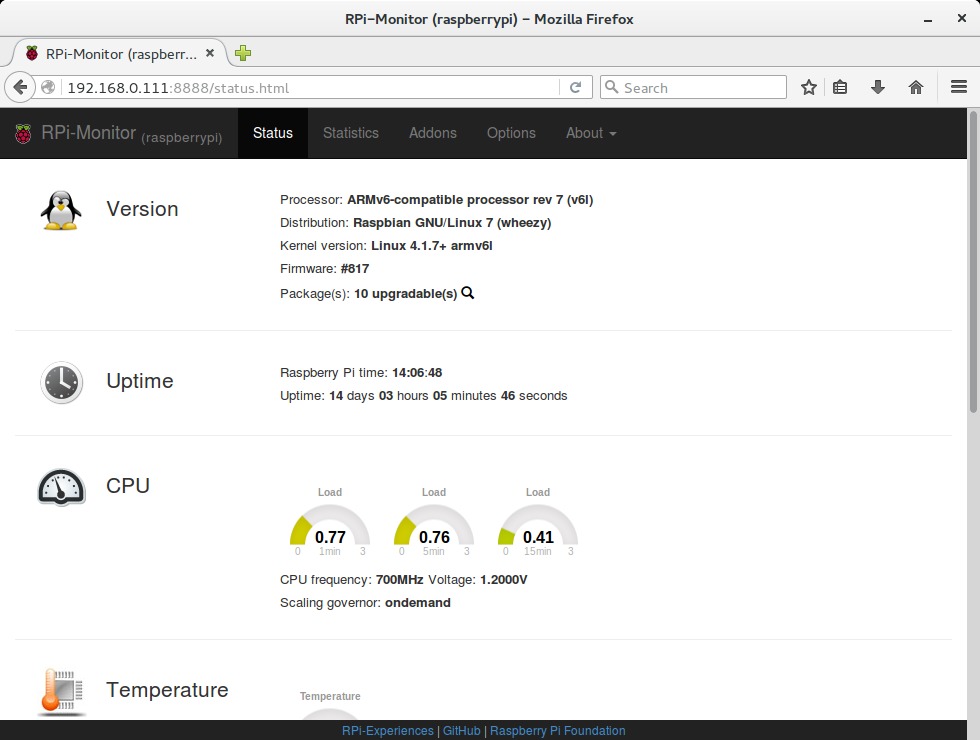Viewport: 980px width, 740px height.
Task: Bookmark this page with the star icon
Action: pos(808,87)
